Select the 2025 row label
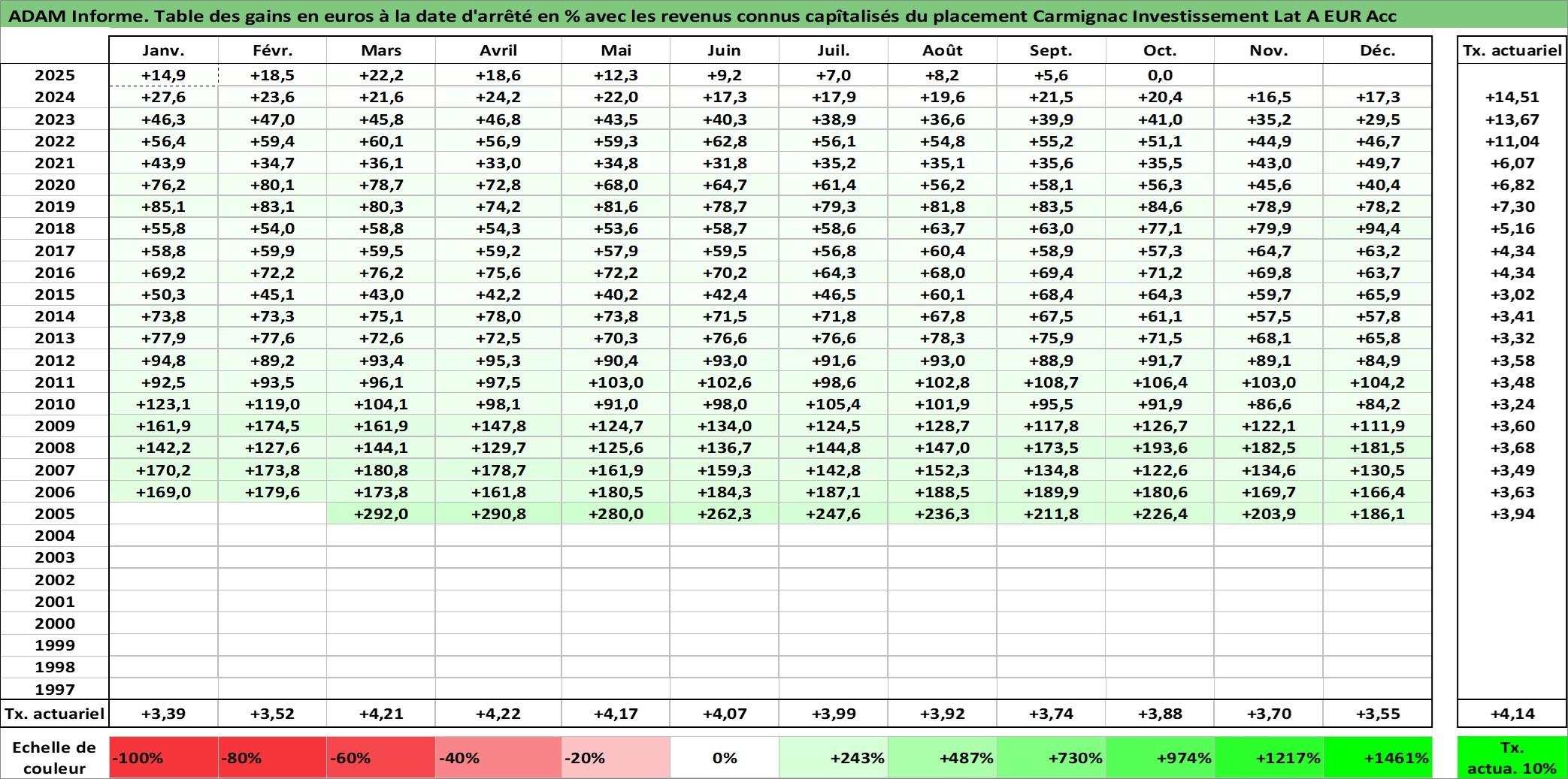Screen dimensions: 1568x779 point(55,75)
